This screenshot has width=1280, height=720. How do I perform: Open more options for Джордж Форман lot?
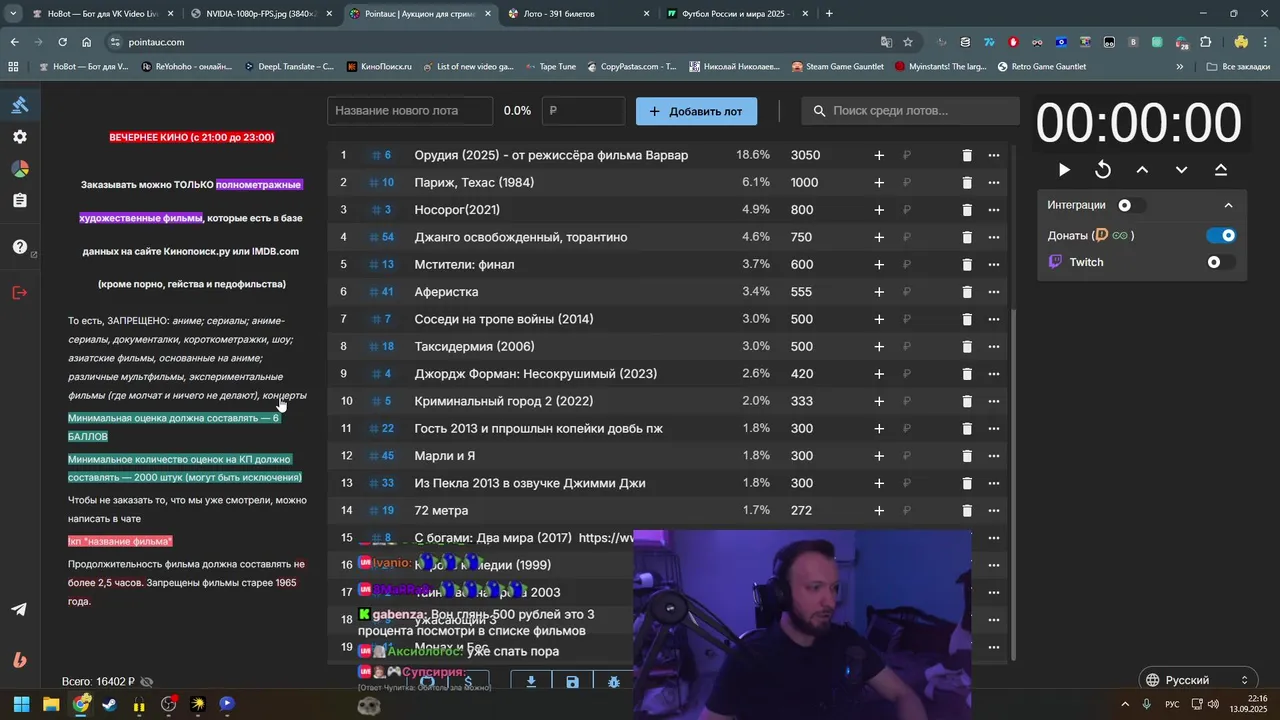click(x=994, y=374)
